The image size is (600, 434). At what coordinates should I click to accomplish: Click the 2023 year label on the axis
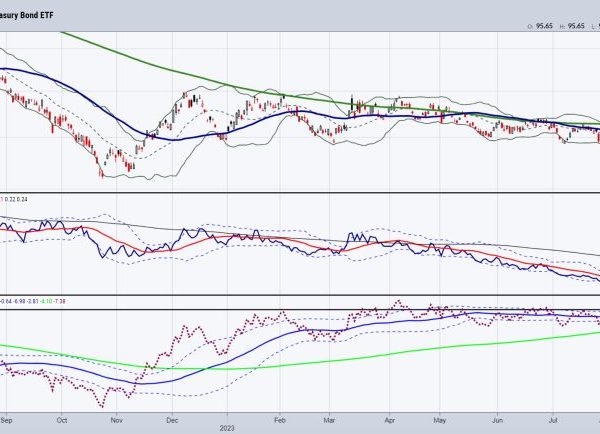pos(227,428)
